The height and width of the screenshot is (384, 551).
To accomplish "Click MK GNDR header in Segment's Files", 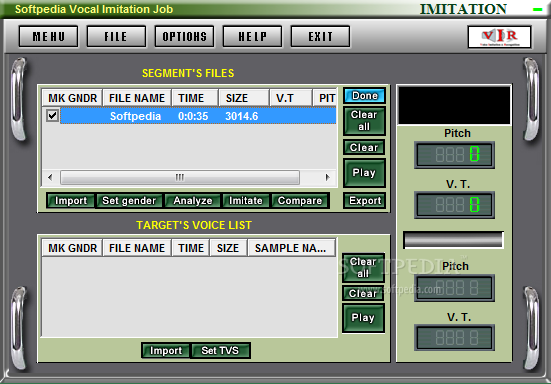I will pyautogui.click(x=72, y=98).
